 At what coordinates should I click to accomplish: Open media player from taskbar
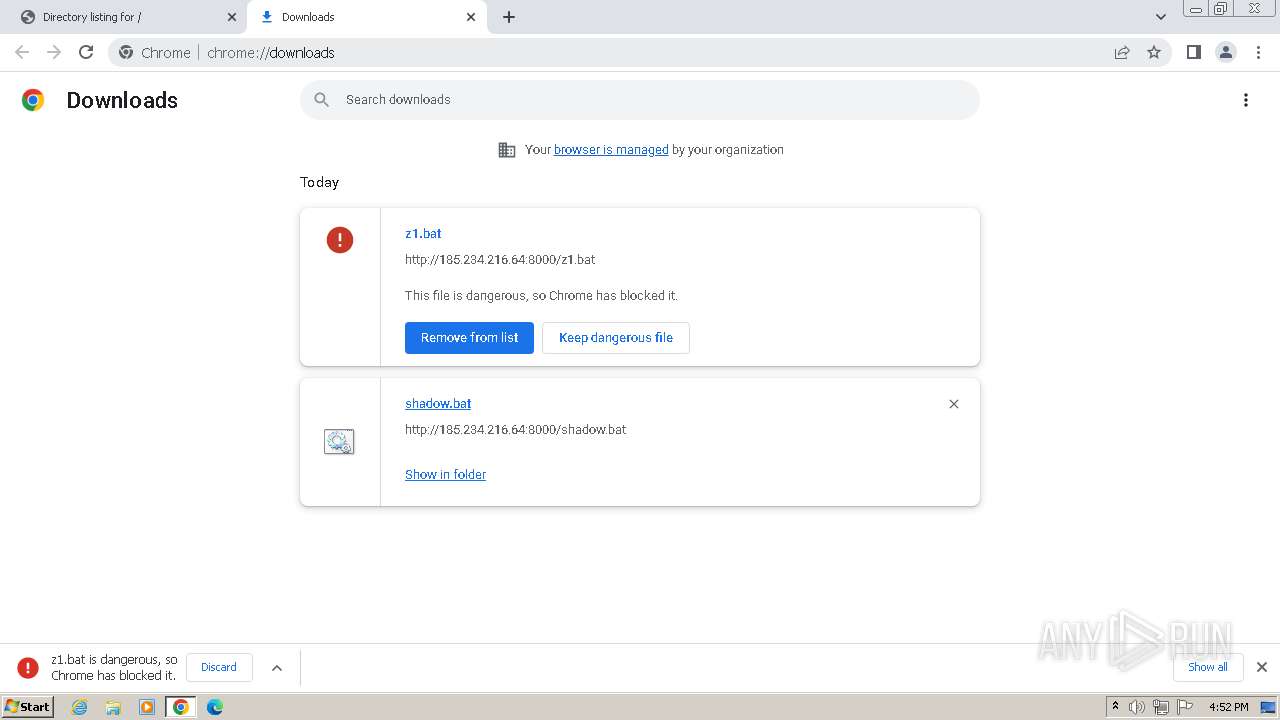click(147, 707)
